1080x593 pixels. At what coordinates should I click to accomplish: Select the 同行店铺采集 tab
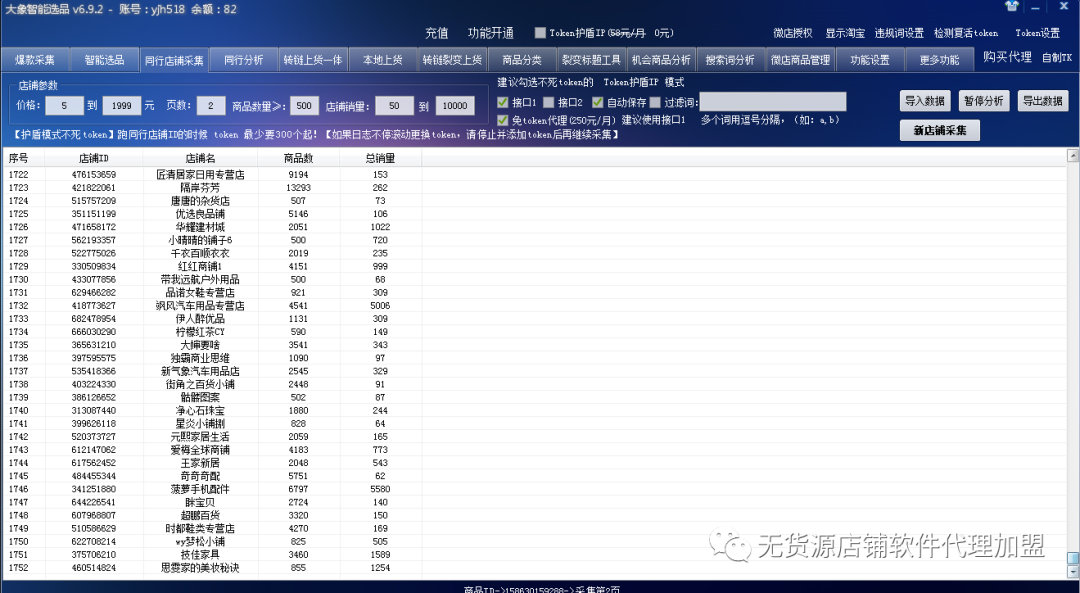(x=174, y=60)
